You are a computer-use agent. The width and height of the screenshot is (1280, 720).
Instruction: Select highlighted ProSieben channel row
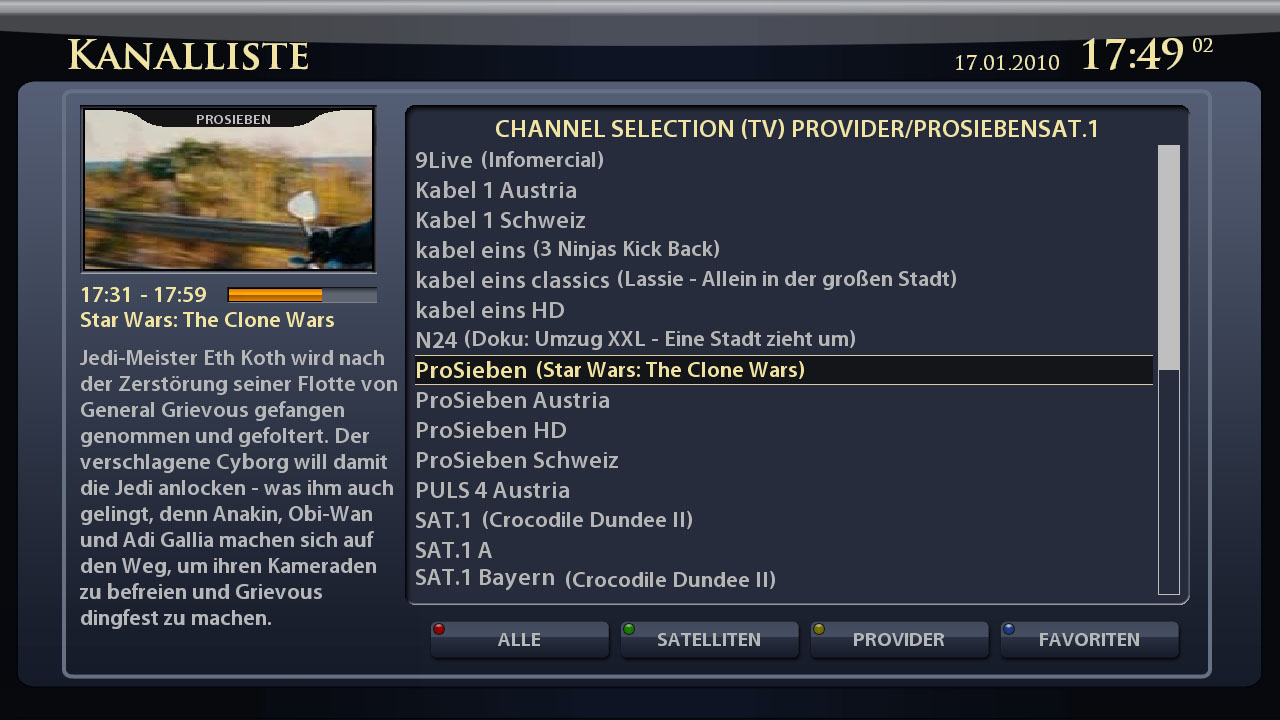click(x=784, y=370)
